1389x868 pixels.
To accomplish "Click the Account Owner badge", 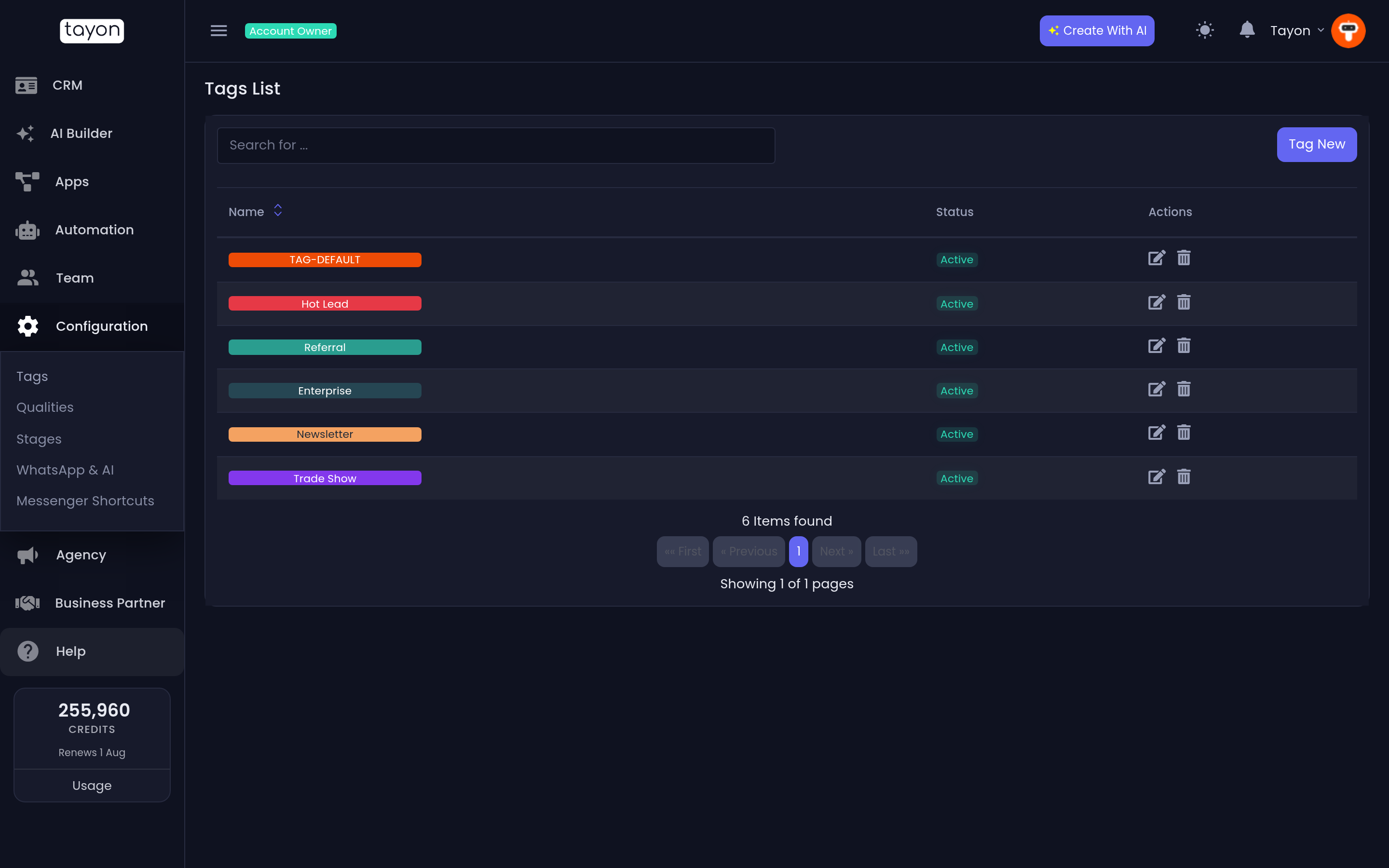I will coord(290,31).
